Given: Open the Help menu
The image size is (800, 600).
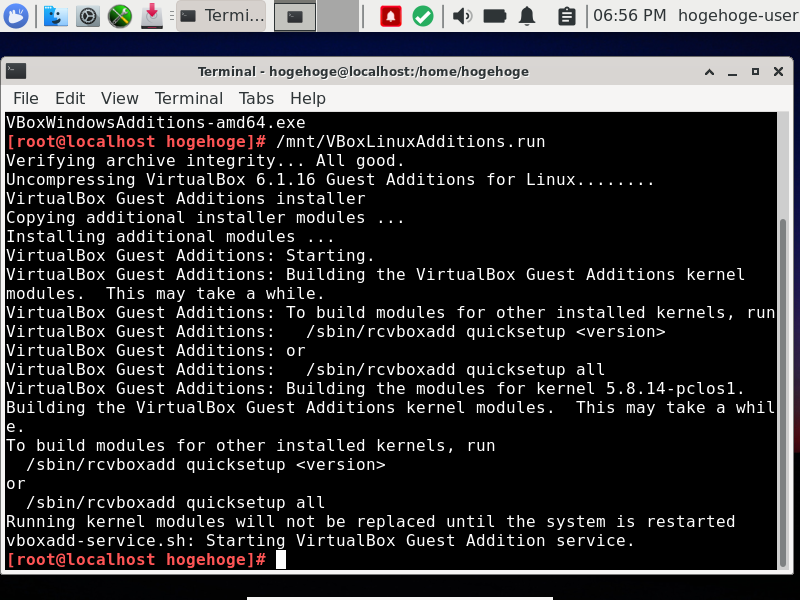Looking at the screenshot, I should click(308, 98).
